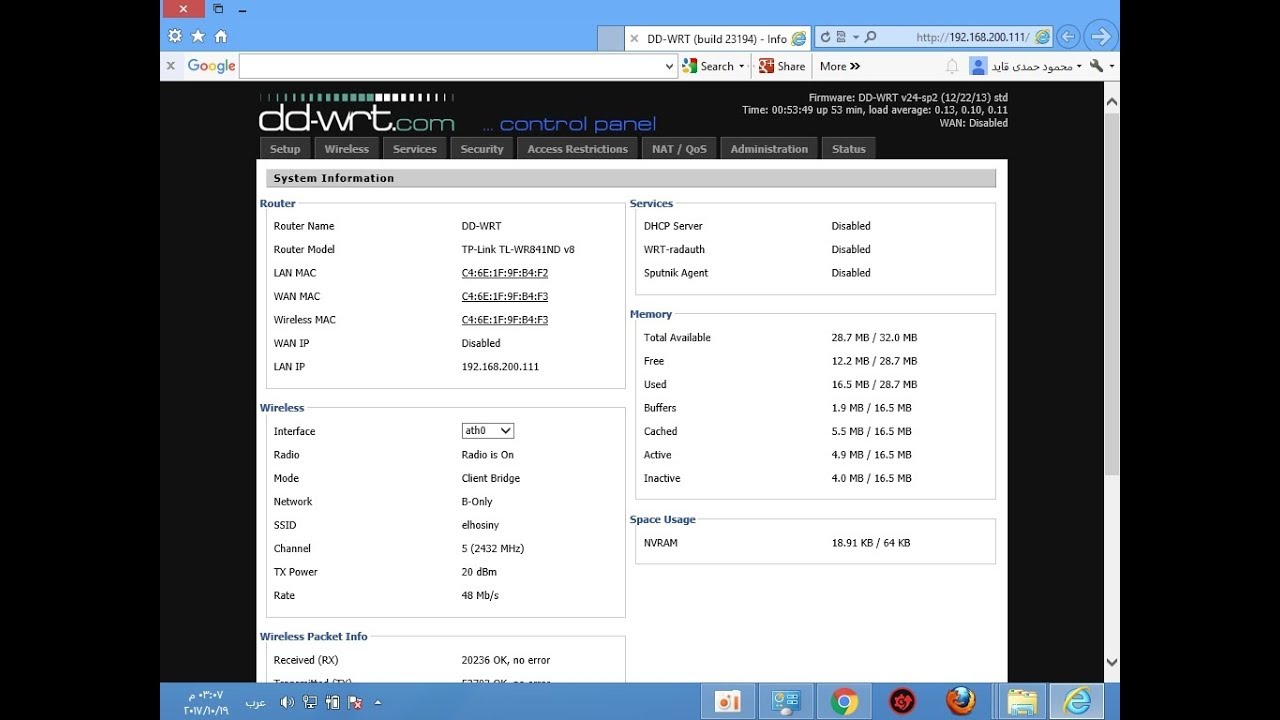This screenshot has height=720, width=1280.
Task: Show hidden tray icons arrow
Action: coord(377,702)
